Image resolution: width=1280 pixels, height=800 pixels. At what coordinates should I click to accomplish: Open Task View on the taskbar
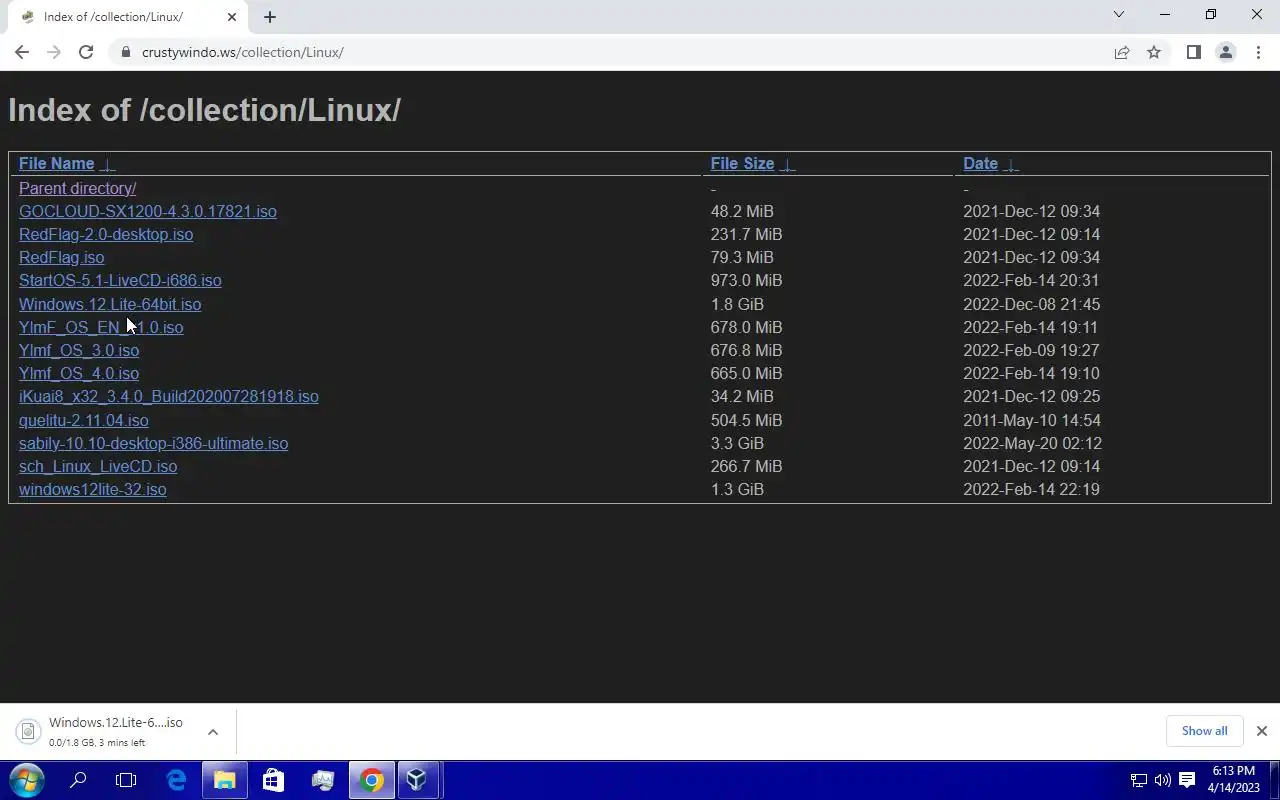click(126, 780)
